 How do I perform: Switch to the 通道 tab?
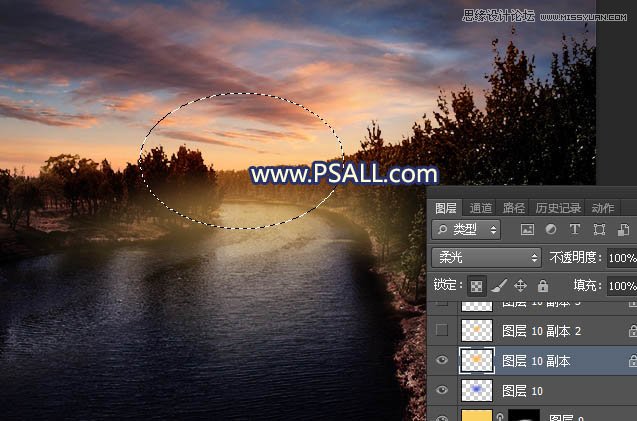(481, 208)
